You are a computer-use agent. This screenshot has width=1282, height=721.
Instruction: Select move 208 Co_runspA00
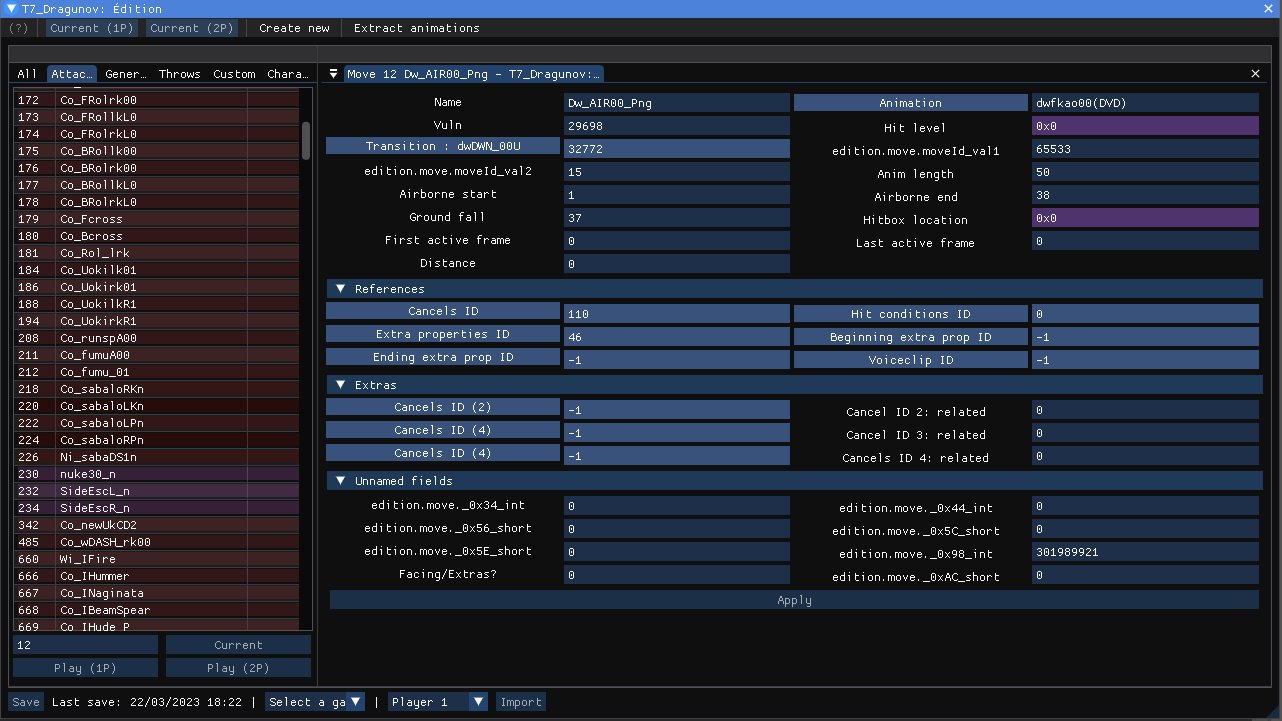[156, 338]
